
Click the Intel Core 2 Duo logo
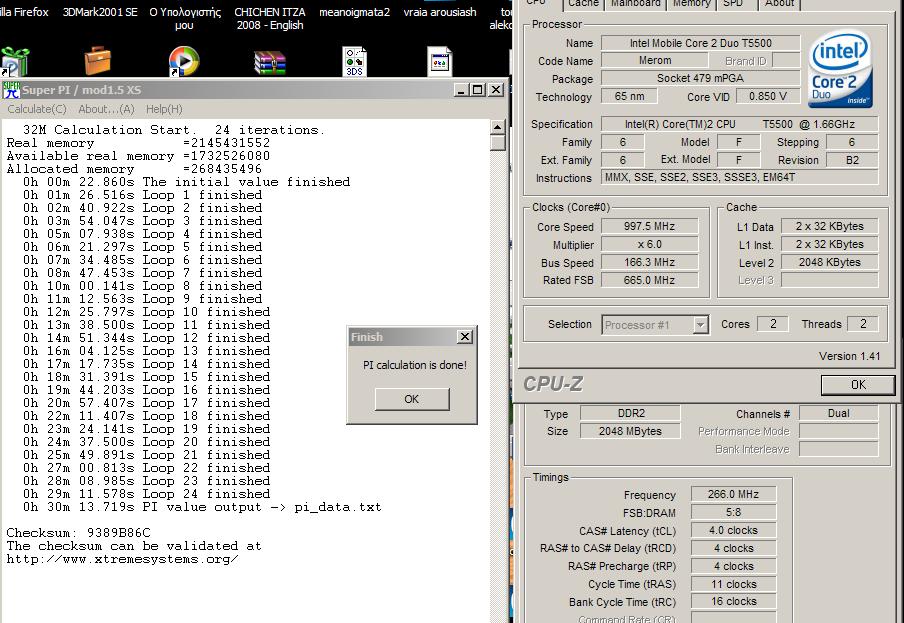point(840,70)
